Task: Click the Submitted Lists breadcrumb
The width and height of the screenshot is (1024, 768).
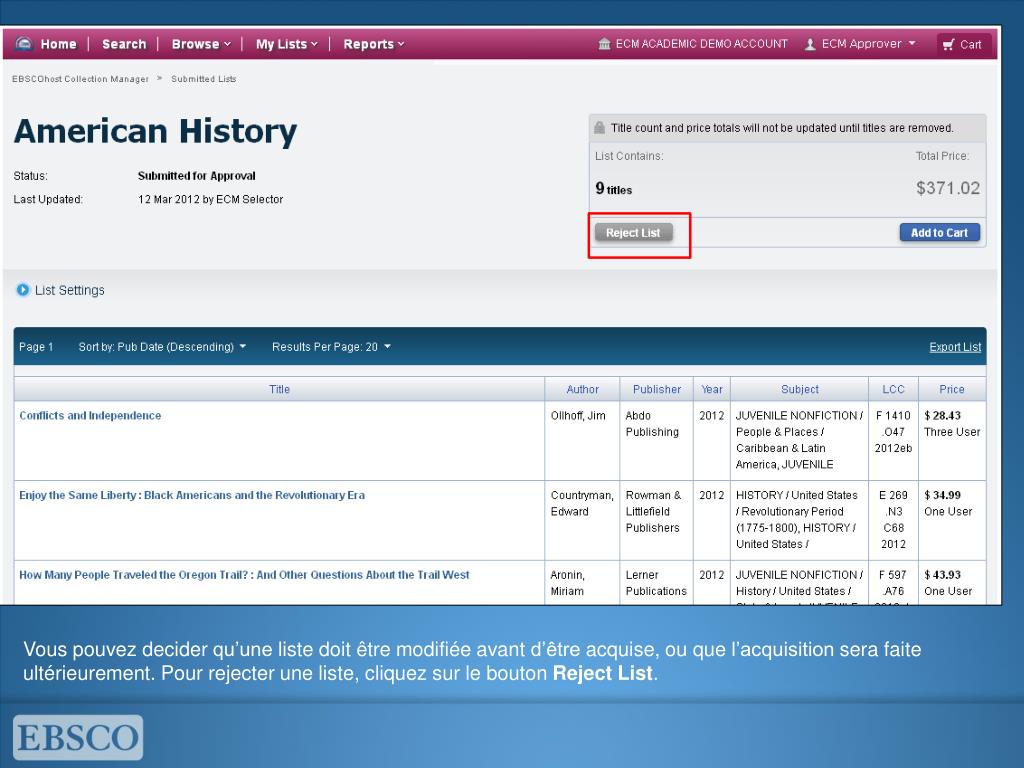Action: coord(204,79)
